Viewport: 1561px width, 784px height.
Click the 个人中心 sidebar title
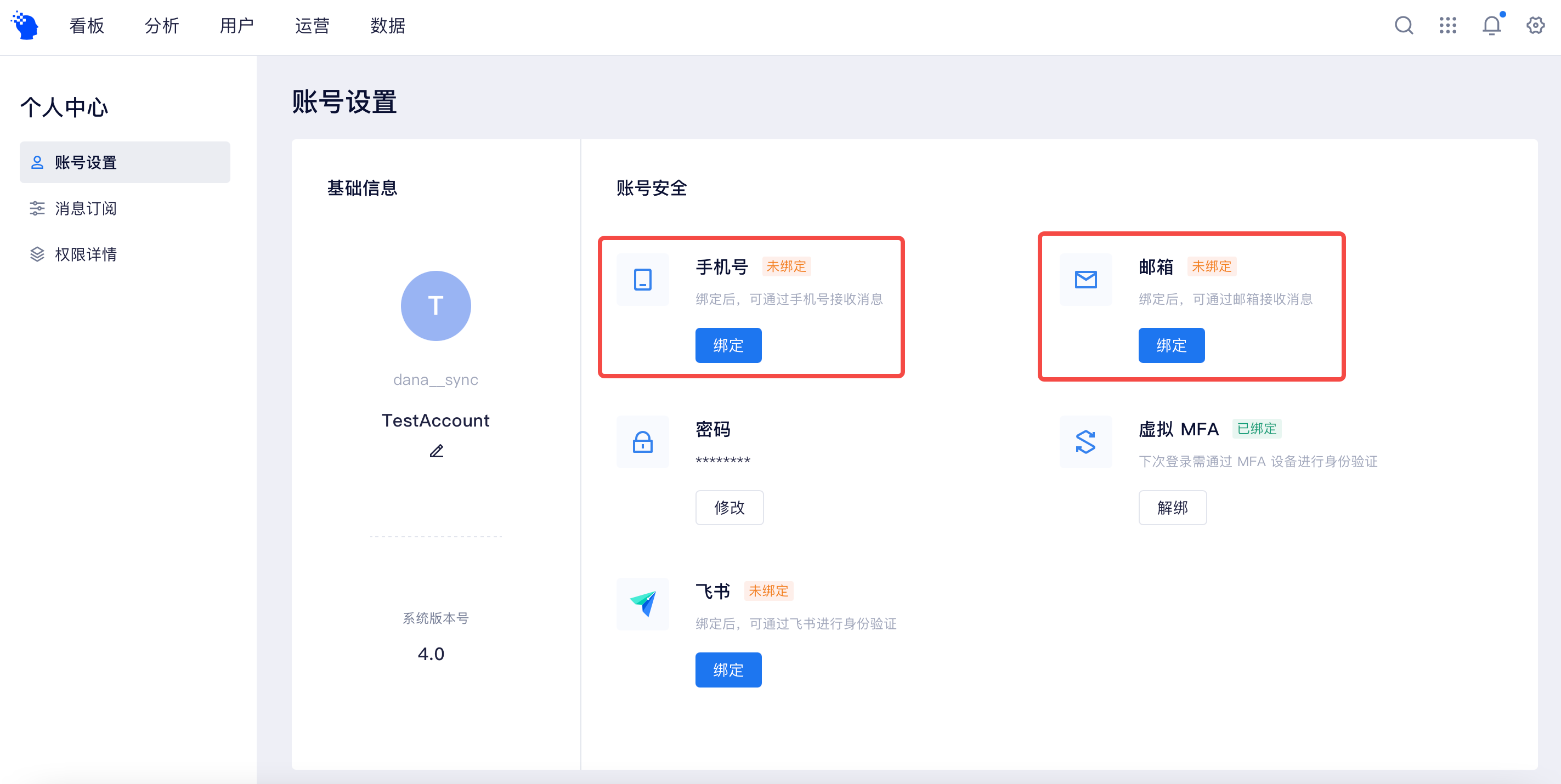pyautogui.click(x=64, y=108)
